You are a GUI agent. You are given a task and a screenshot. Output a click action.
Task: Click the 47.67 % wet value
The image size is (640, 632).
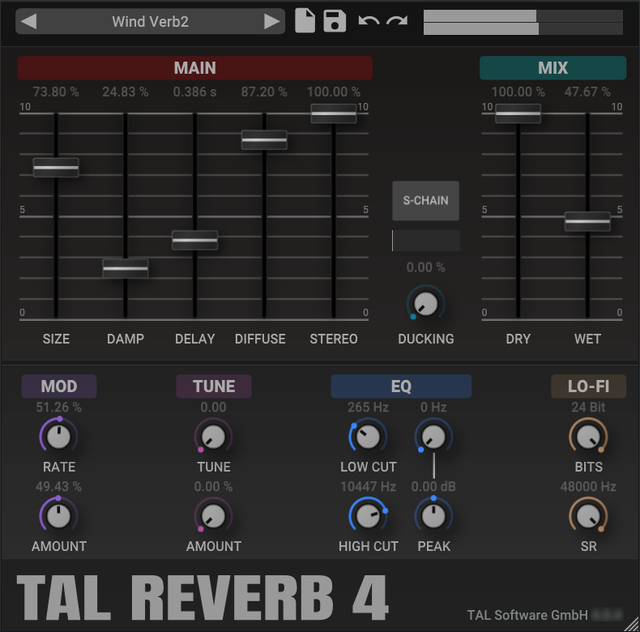(588, 91)
